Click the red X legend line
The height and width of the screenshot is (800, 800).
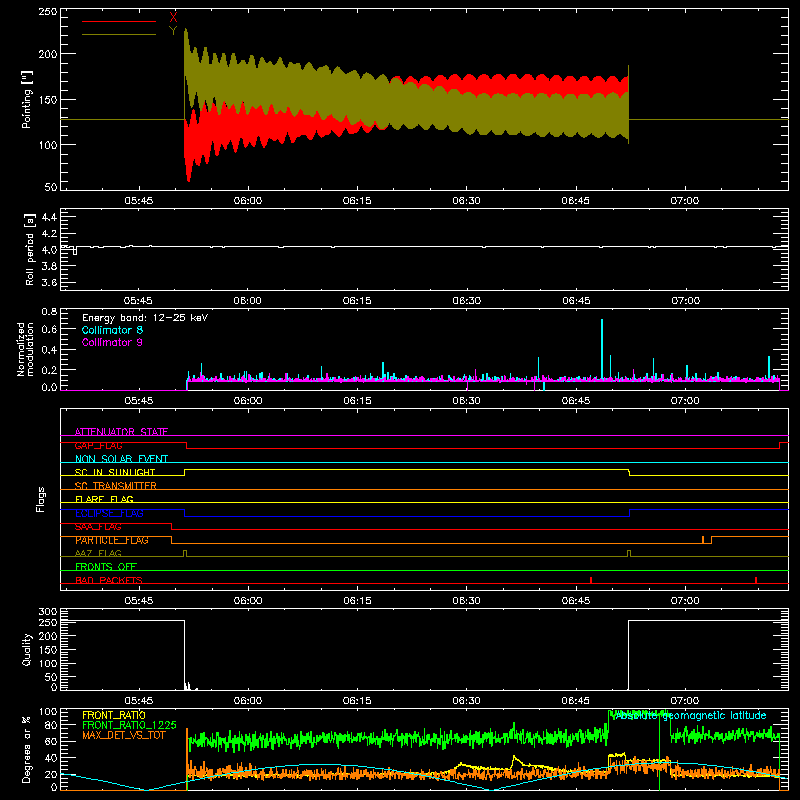(119, 21)
